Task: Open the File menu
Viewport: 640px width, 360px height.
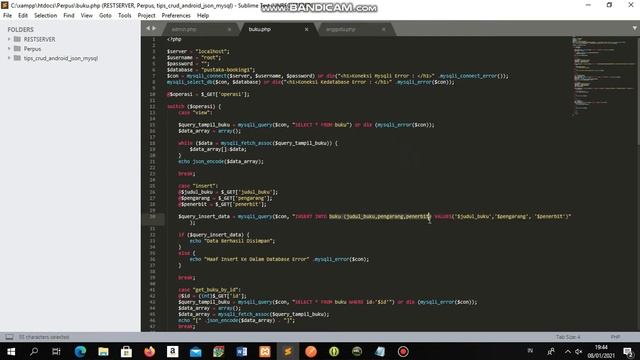Action: point(7,16)
